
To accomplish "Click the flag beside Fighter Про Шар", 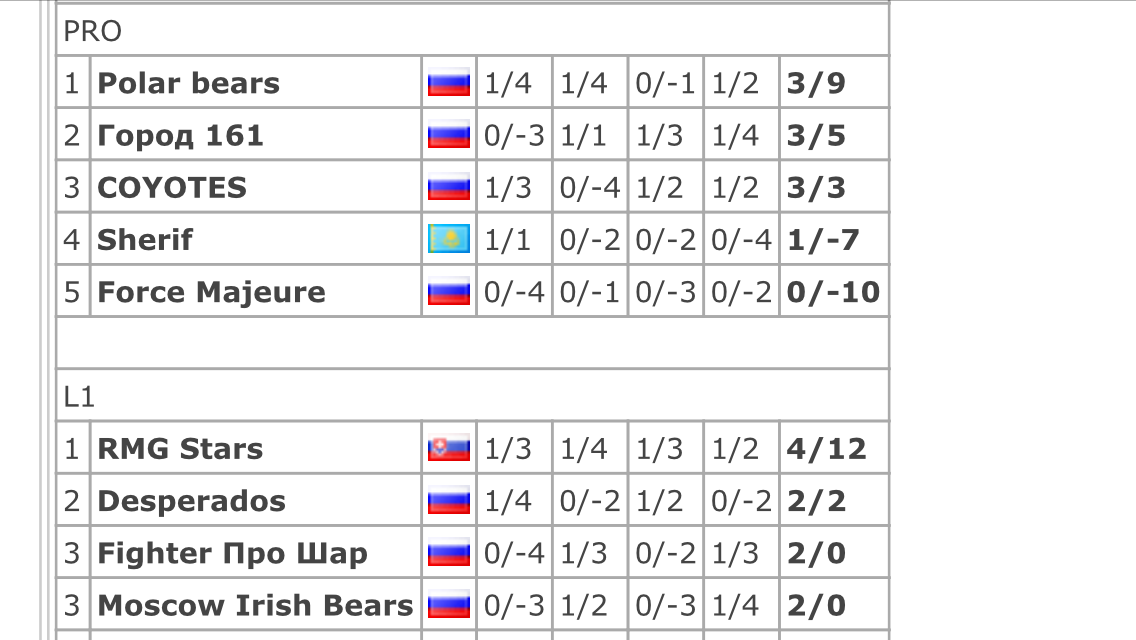I will click(448, 552).
